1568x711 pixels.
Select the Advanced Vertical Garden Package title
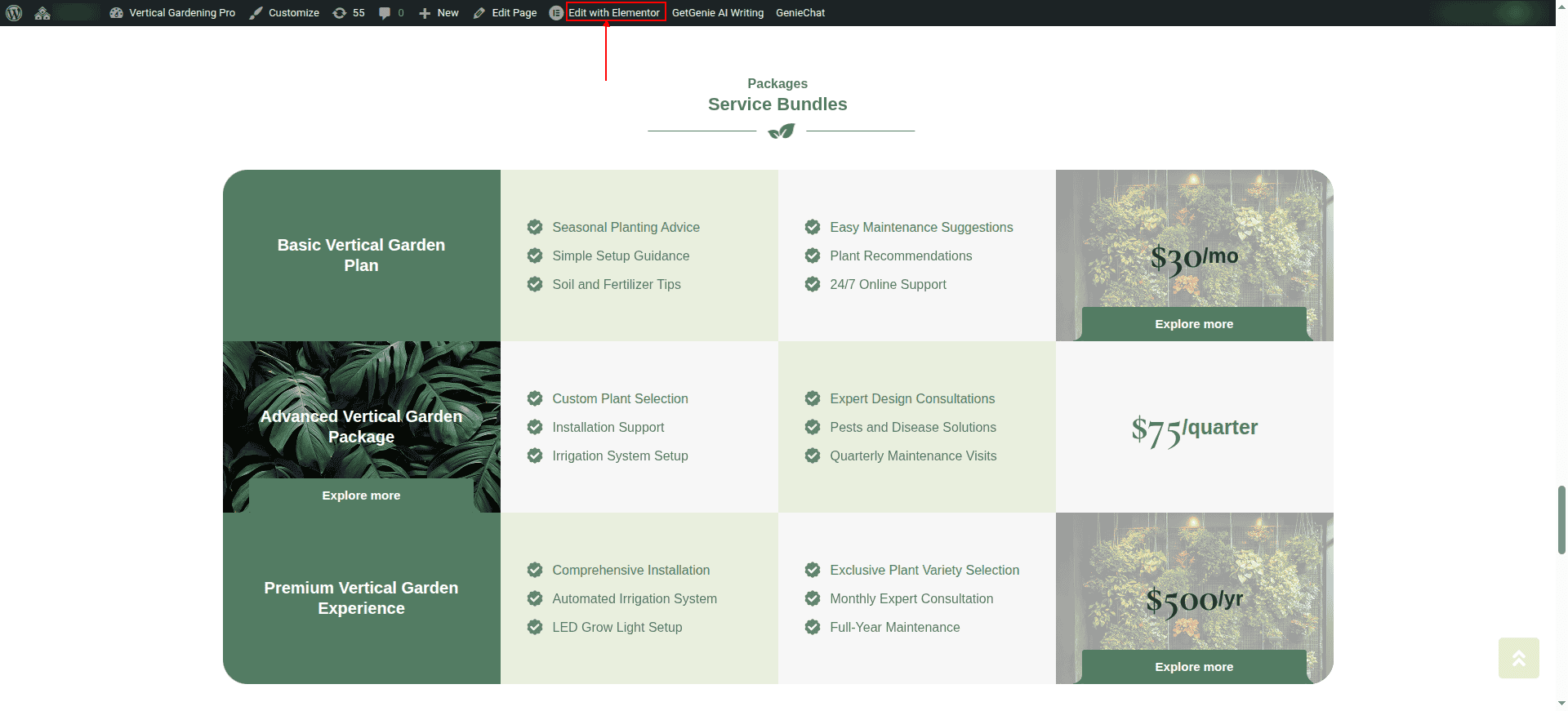click(361, 427)
